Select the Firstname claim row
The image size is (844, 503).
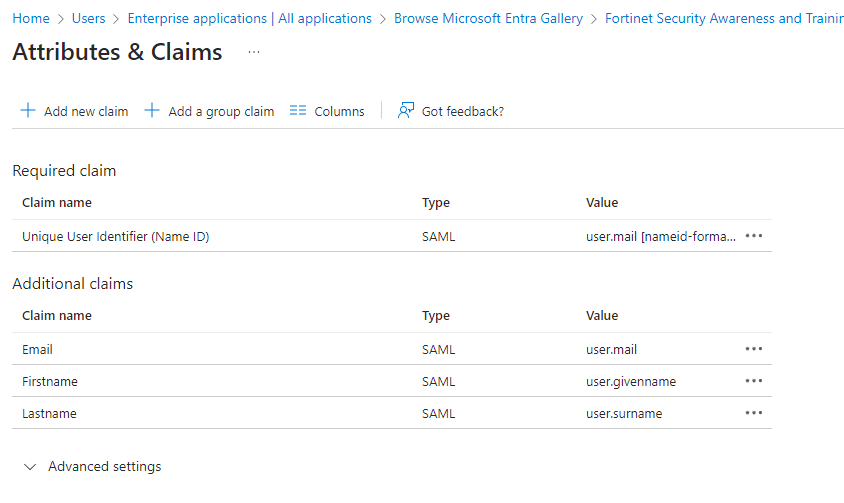(x=50, y=382)
